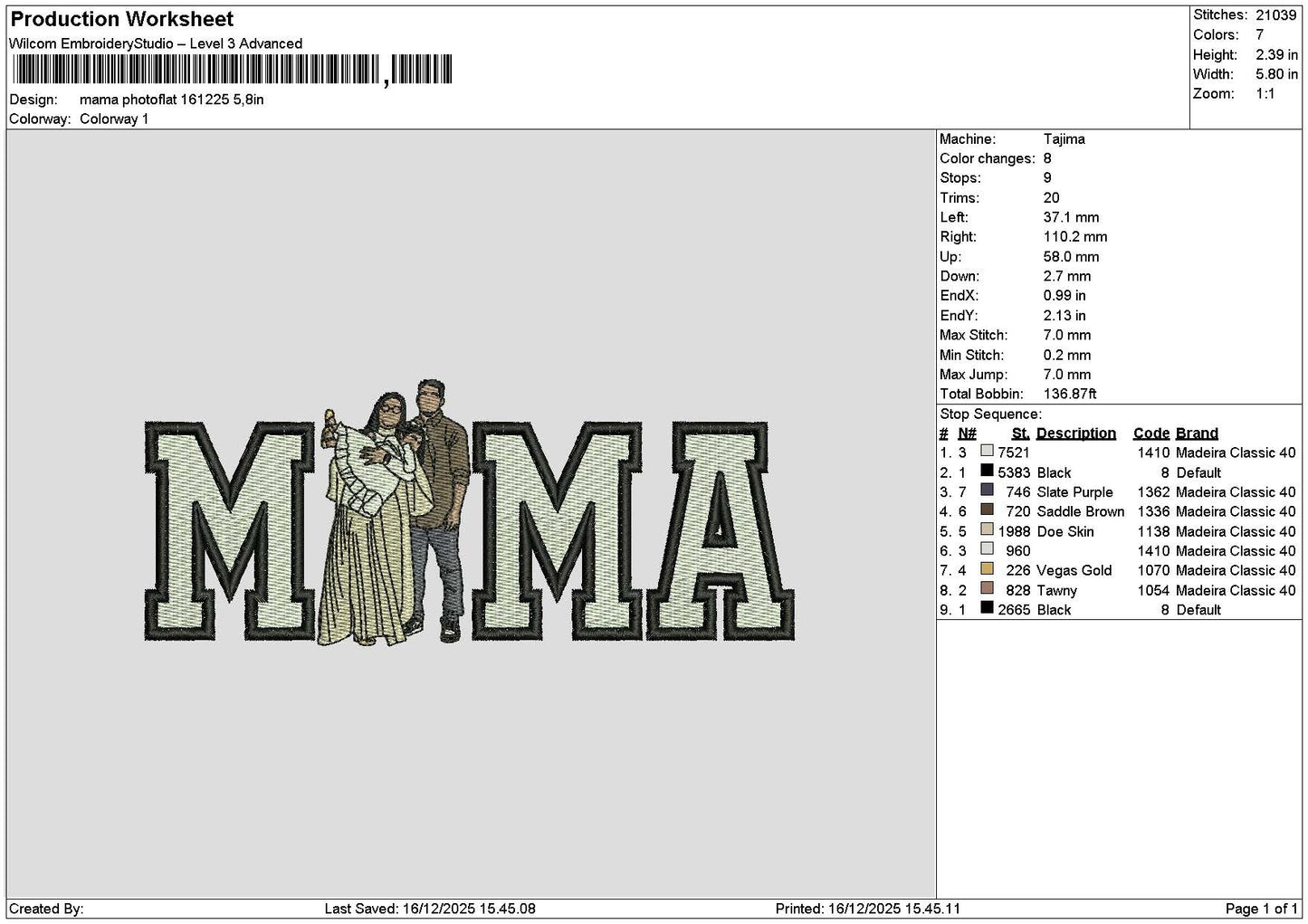The width and height of the screenshot is (1308, 924).
Task: Click the EndX value 0.99 in
Action: 1065,296
